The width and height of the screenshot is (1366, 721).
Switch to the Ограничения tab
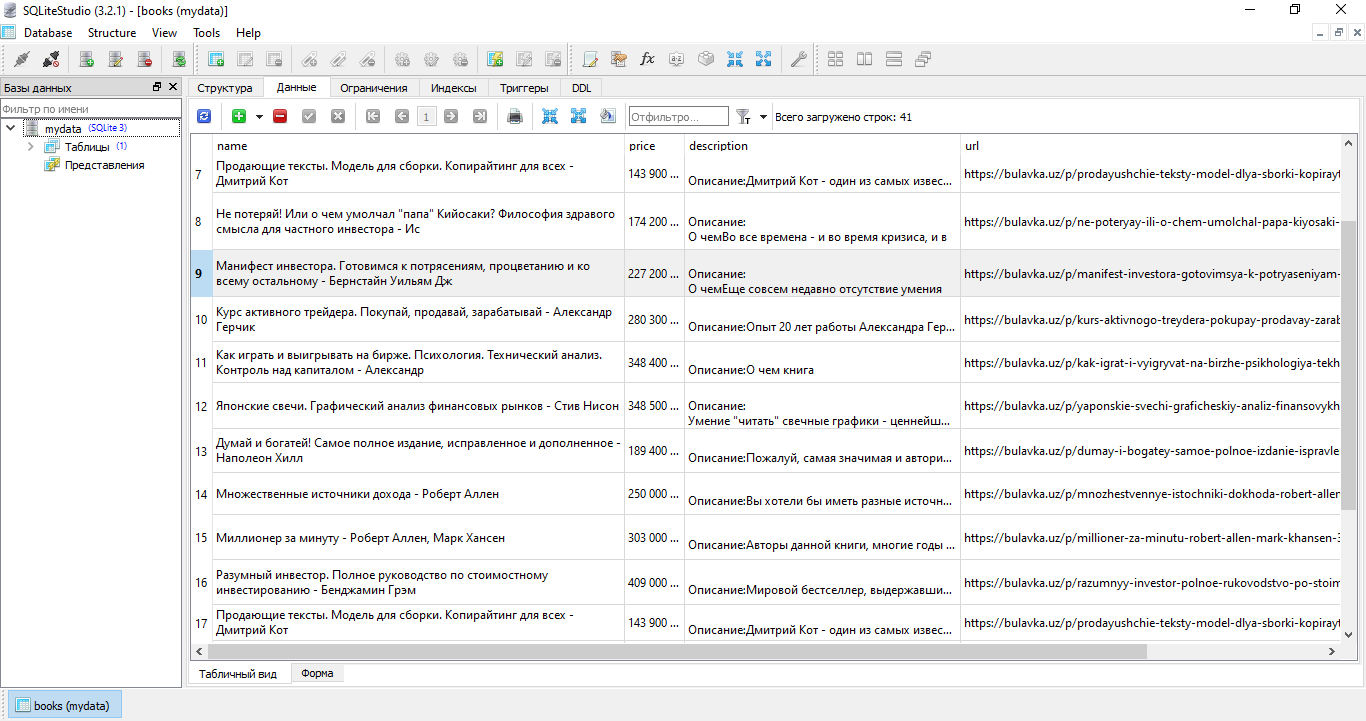coord(374,88)
